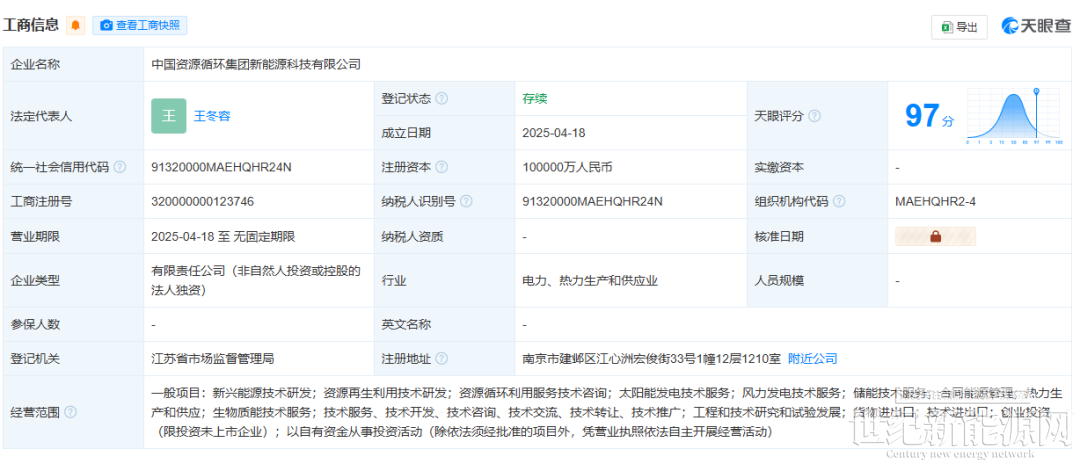The height and width of the screenshot is (464, 1080).
Task: Open 查看工商快照 snapshot button
Action: 140,25
